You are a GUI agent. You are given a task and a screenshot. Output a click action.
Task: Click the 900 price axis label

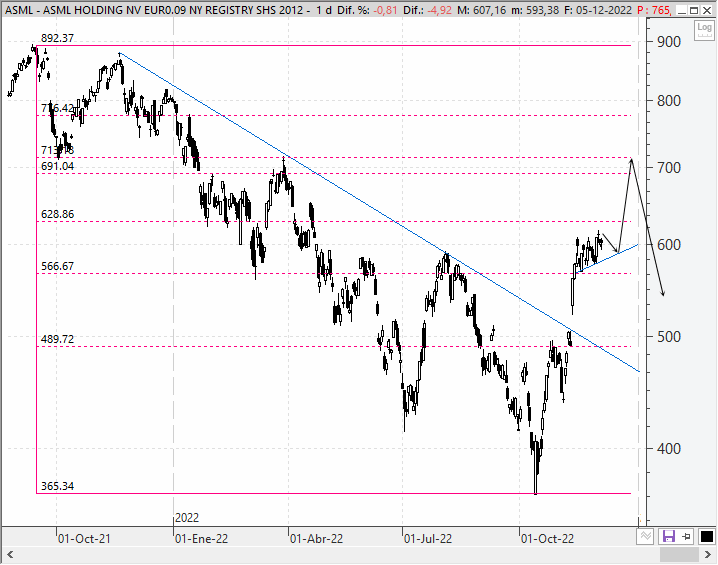669,42
